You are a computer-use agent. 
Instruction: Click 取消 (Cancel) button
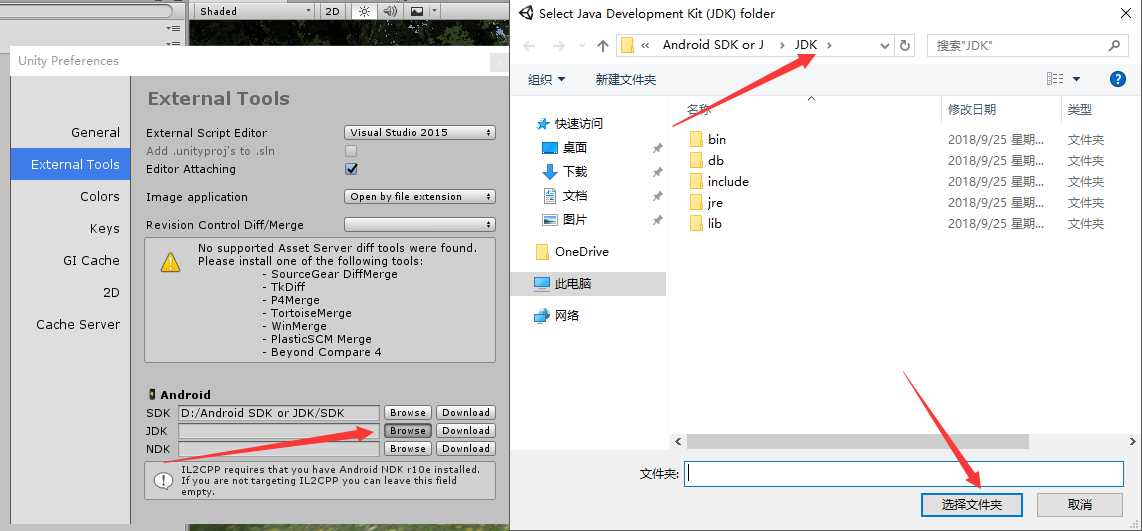click(x=1079, y=505)
